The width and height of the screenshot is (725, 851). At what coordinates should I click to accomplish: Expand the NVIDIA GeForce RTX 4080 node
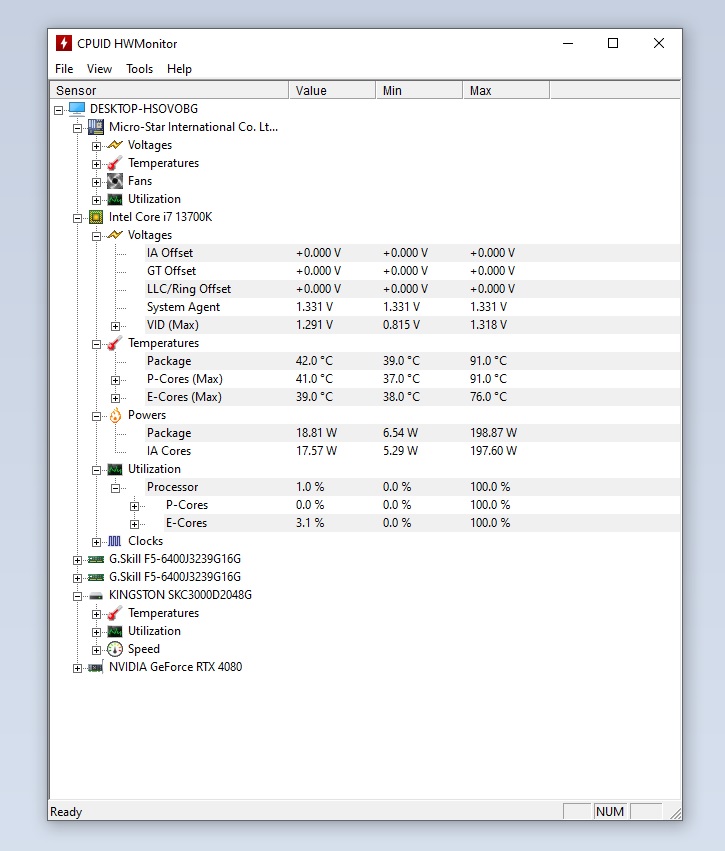78,668
